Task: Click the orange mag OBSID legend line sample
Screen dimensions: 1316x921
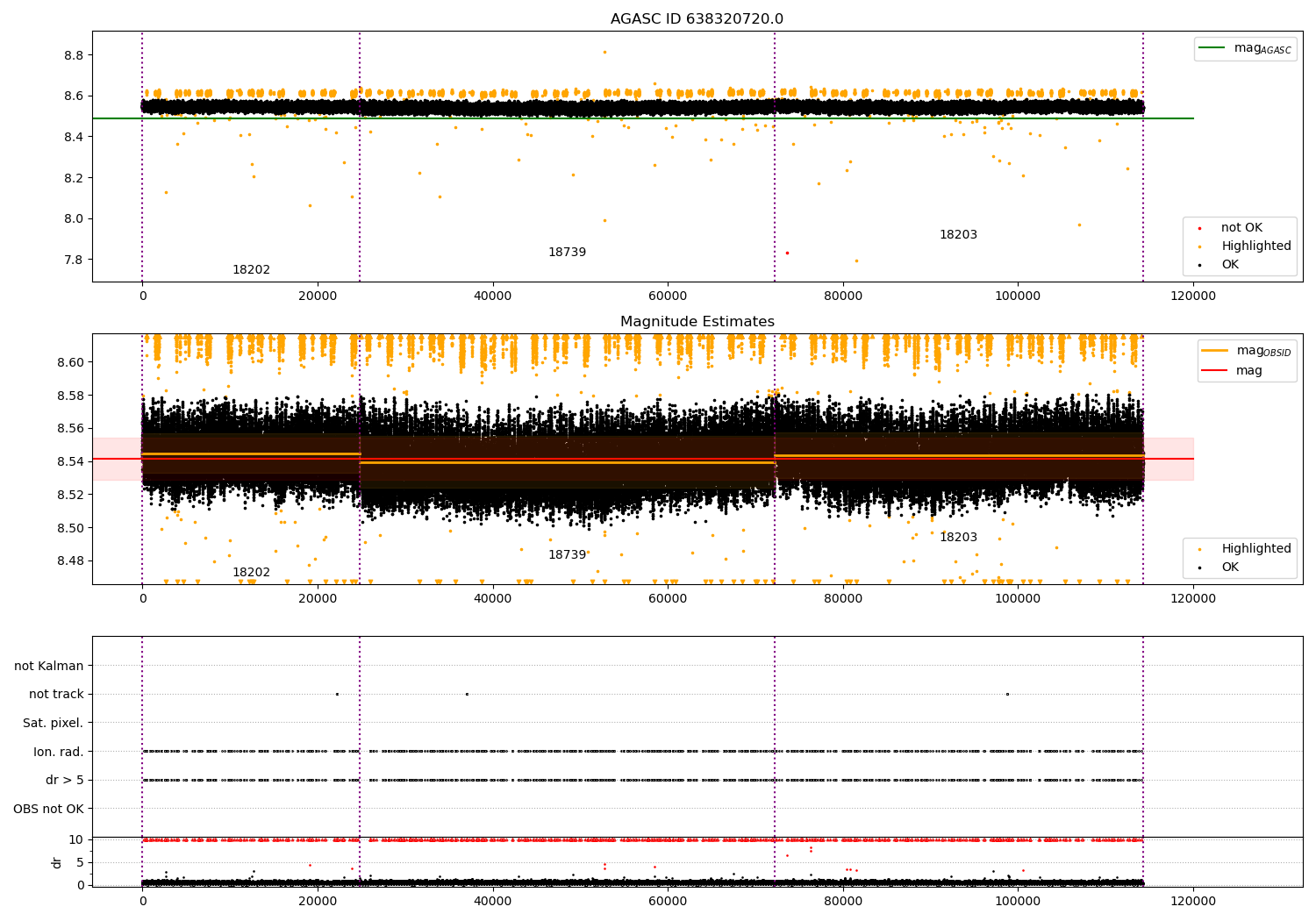Action: coord(1215,351)
